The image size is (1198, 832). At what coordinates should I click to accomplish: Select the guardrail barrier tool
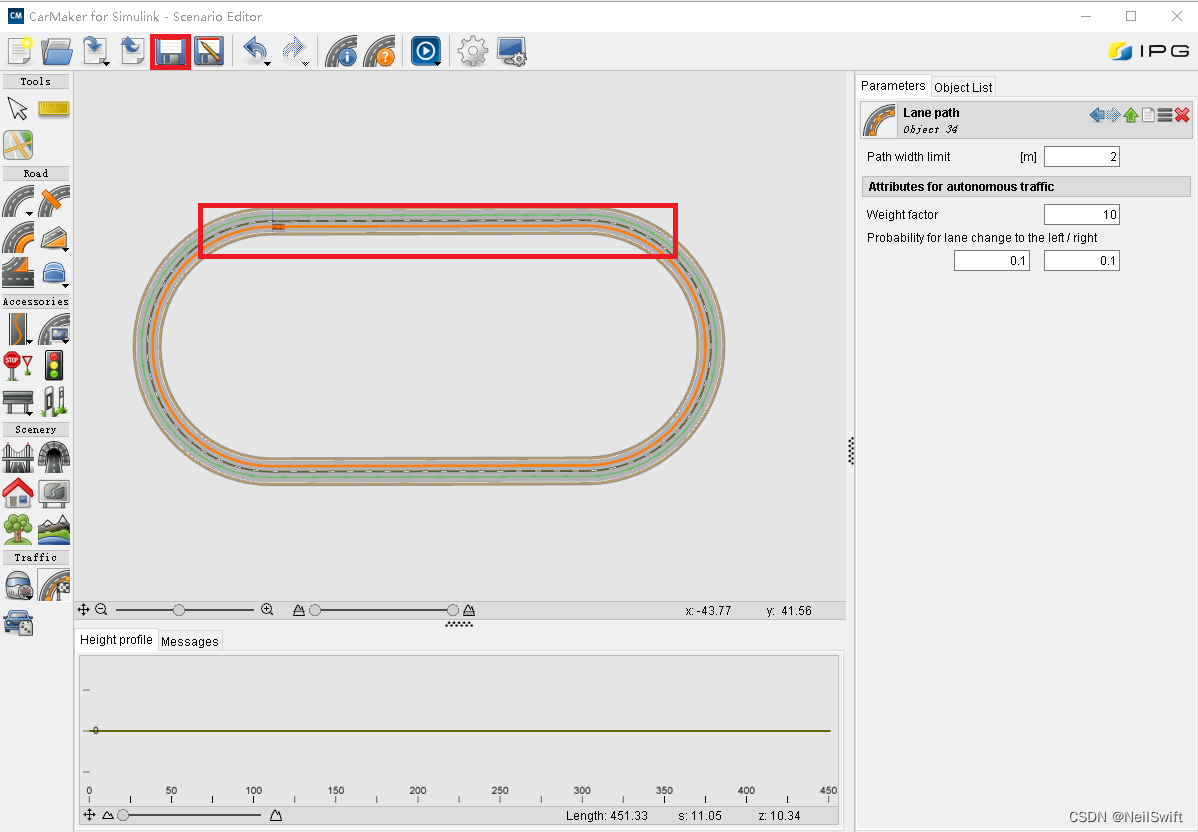coord(18,402)
